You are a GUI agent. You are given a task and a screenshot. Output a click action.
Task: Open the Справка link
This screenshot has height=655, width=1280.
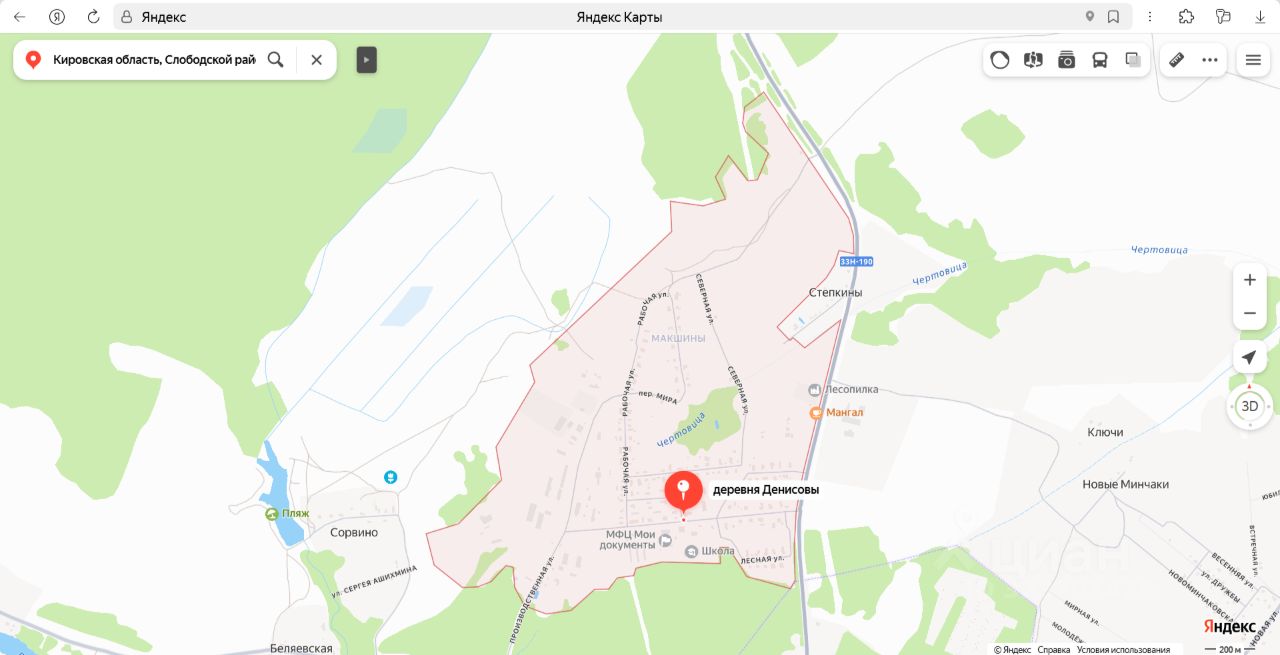coord(1054,650)
